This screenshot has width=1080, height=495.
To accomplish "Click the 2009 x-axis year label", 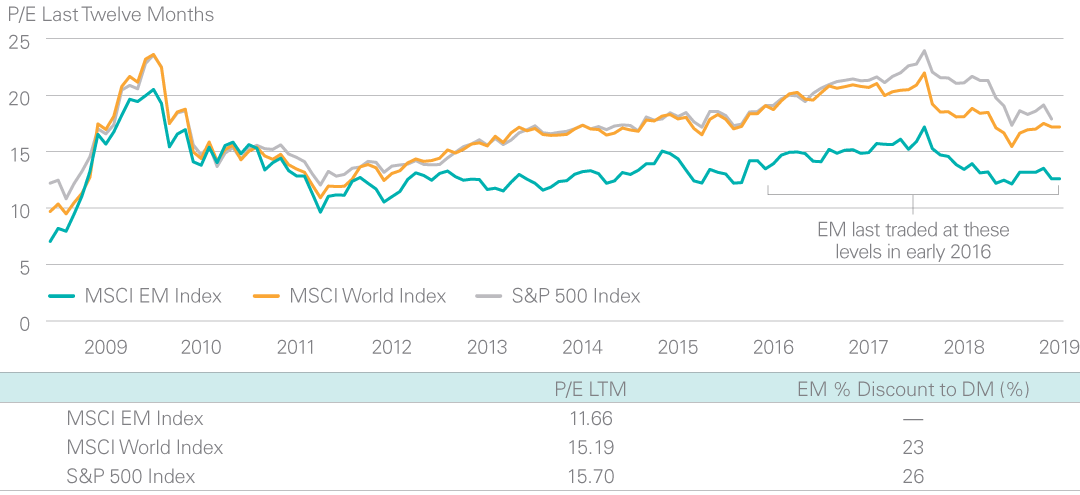I will (x=106, y=346).
